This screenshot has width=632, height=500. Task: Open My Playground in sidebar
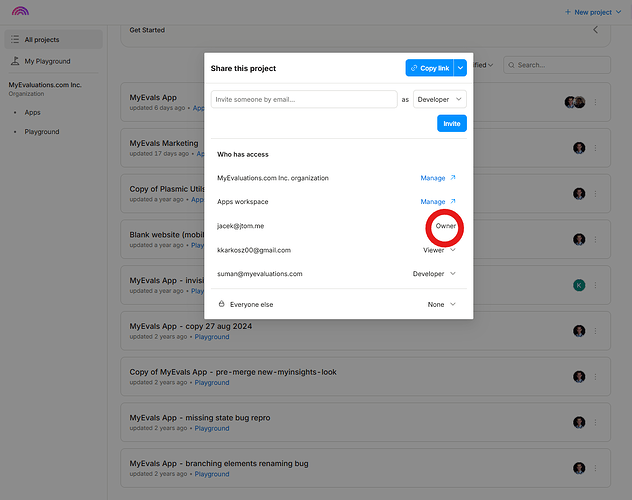pos(47,62)
